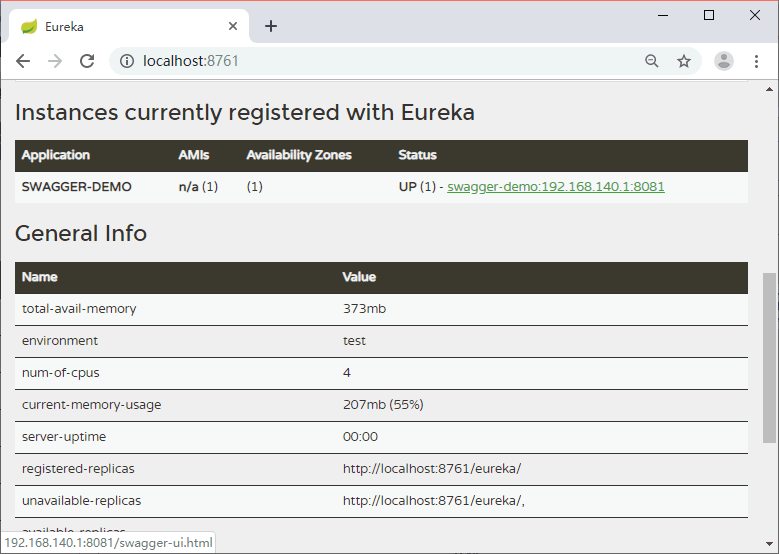Select the SWAGGER-DEMO application name
779x554 pixels.
[x=77, y=187]
